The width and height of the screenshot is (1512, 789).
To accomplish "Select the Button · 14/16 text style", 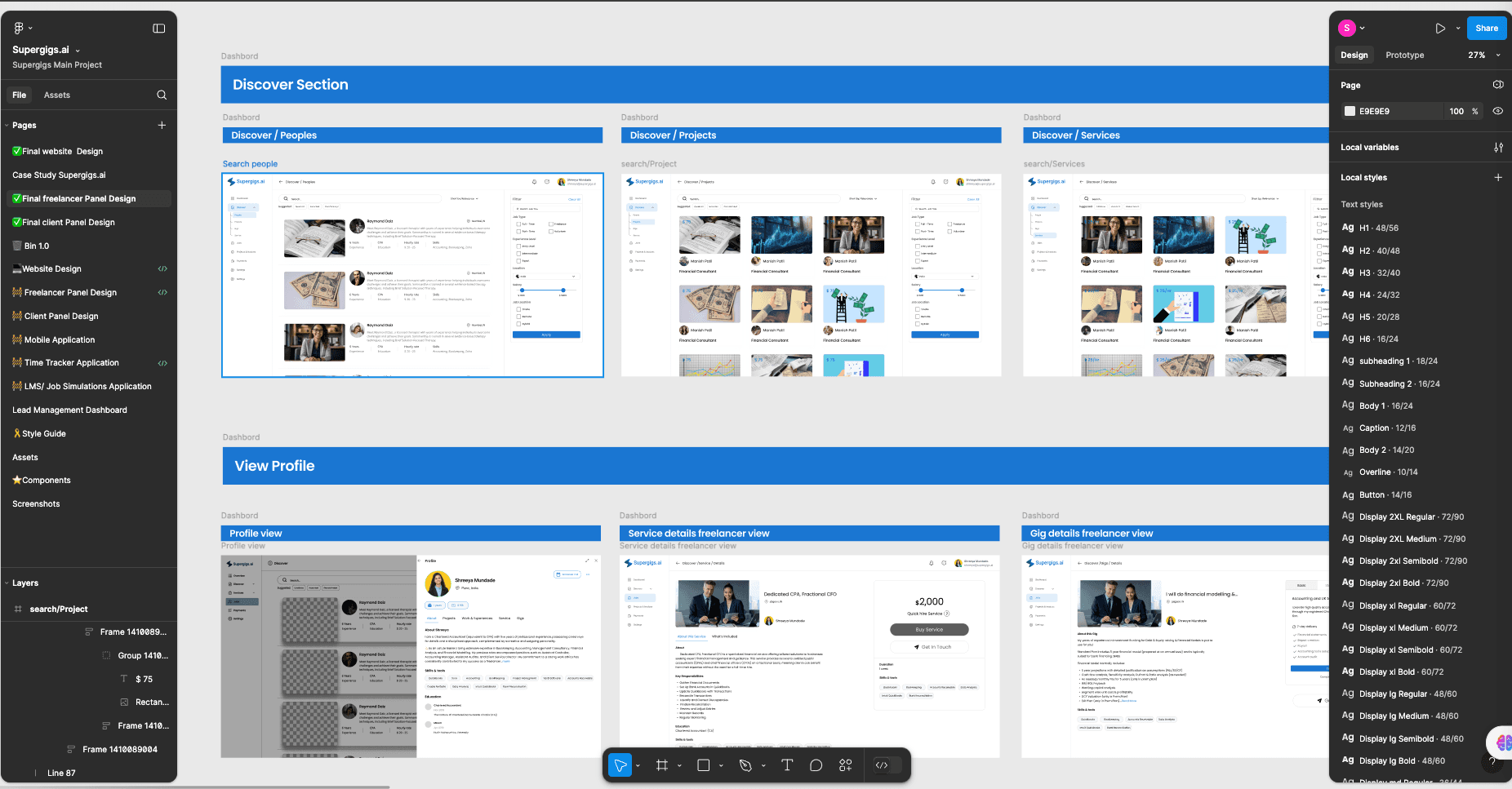I will [1385, 494].
